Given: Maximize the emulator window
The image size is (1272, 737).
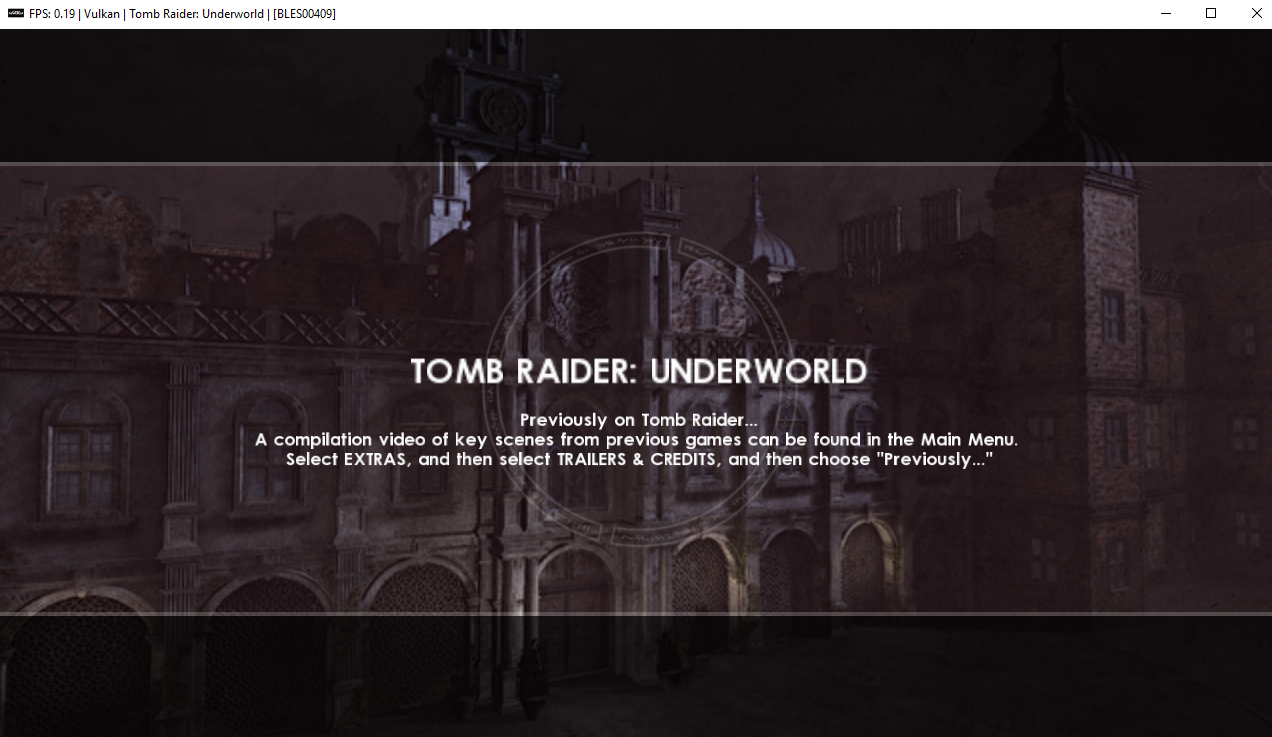Looking at the screenshot, I should 1211,13.
